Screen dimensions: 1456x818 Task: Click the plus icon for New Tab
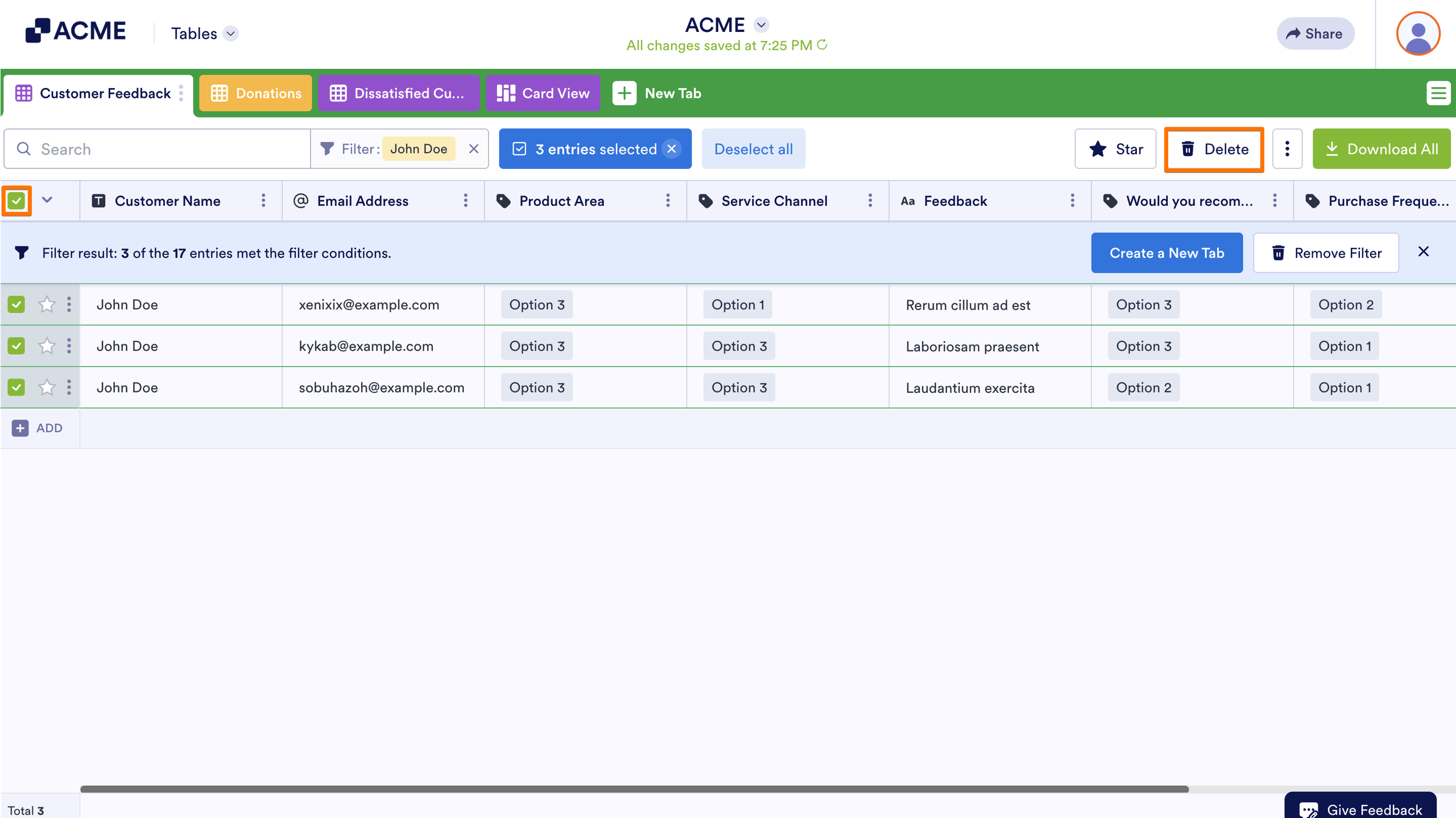(x=624, y=93)
